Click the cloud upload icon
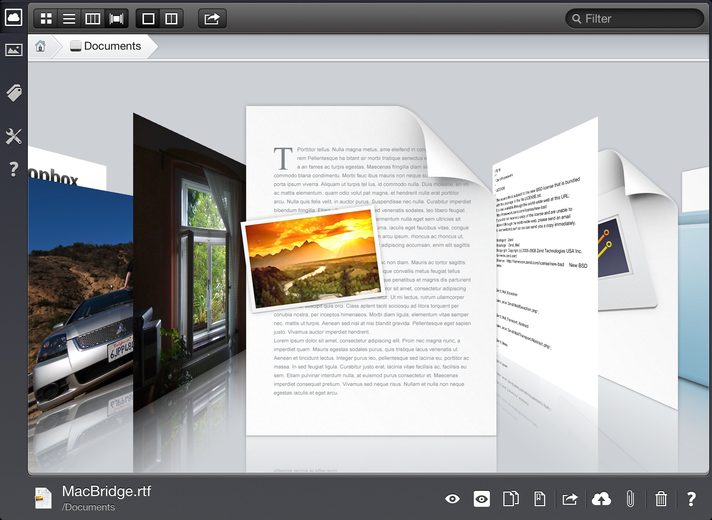712x520 pixels. pos(601,499)
